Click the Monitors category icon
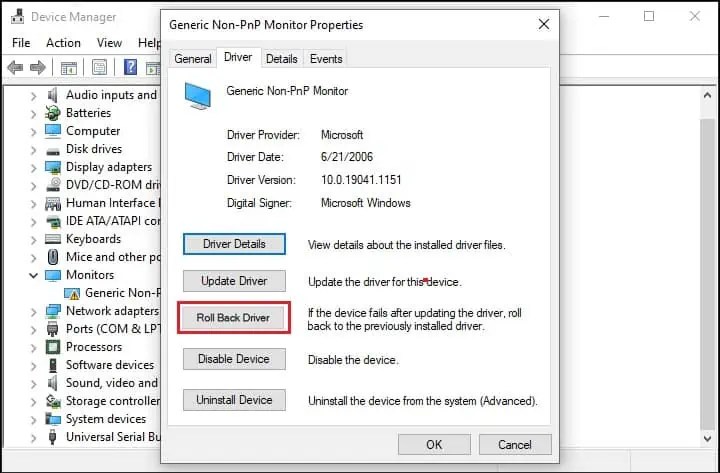 [53, 275]
